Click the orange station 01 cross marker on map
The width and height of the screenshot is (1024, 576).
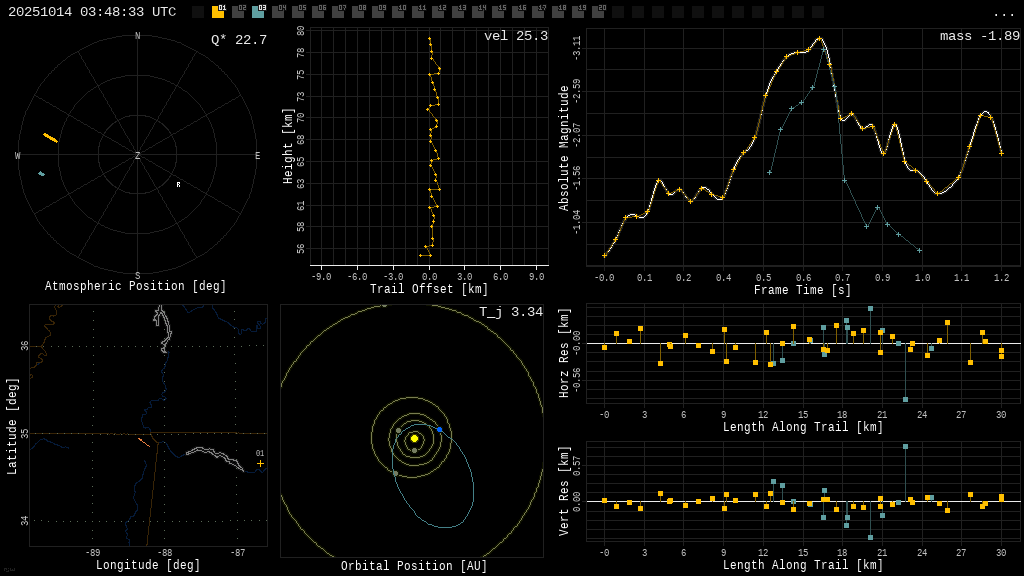click(x=260, y=463)
